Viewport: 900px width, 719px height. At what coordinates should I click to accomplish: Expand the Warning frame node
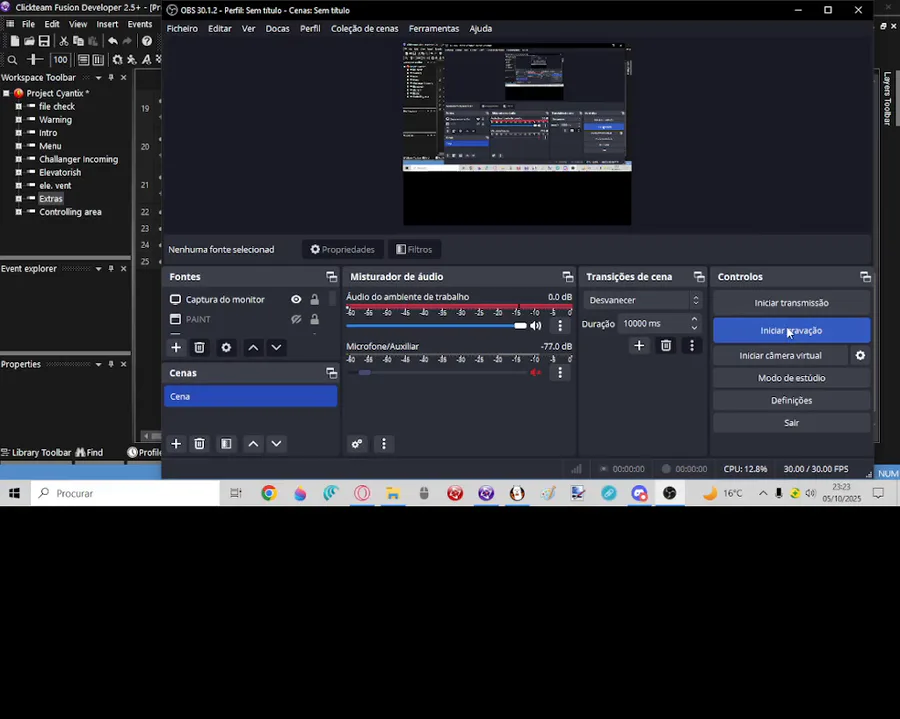click(x=18, y=119)
